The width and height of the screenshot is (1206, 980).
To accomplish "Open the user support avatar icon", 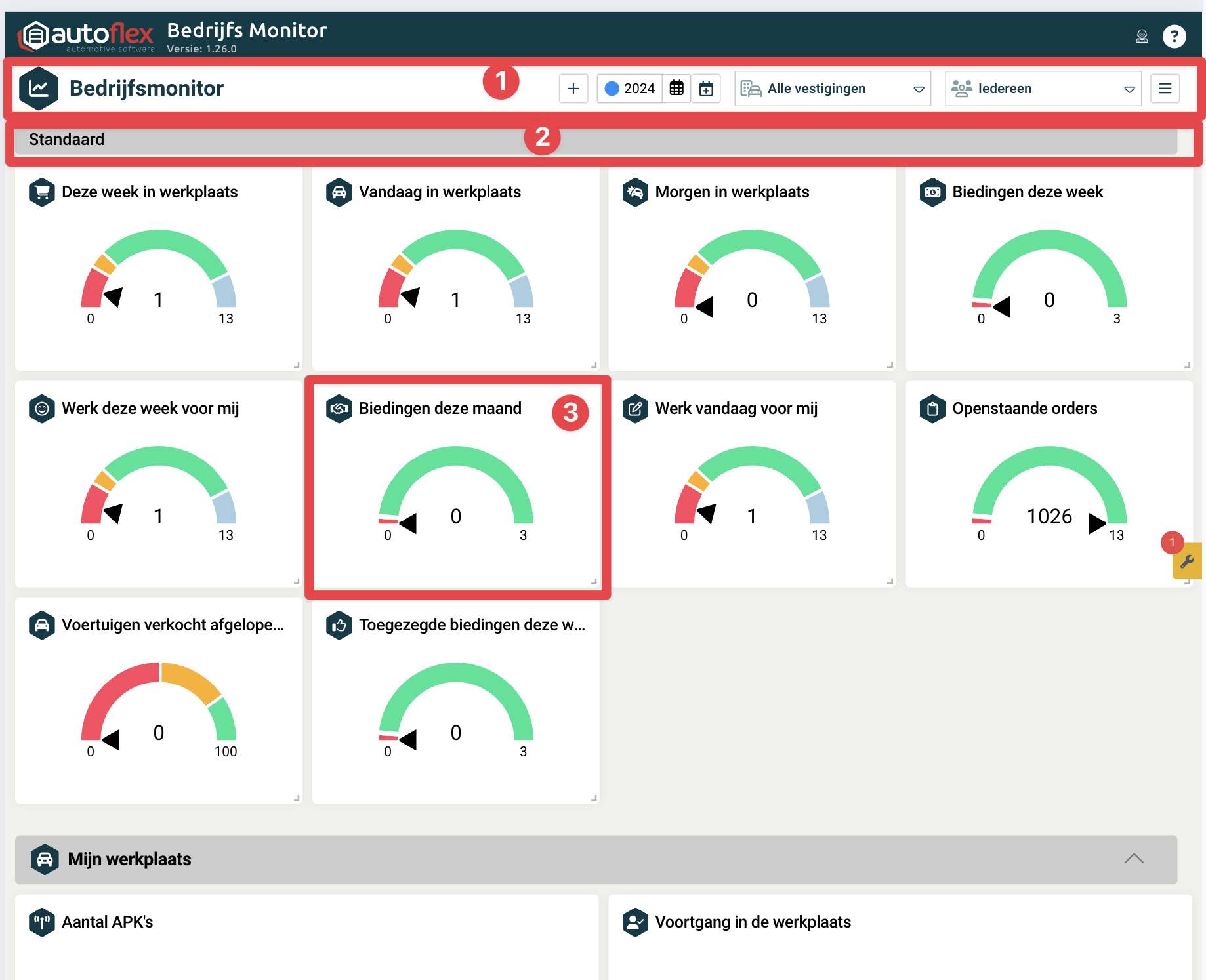I will coord(1142,36).
